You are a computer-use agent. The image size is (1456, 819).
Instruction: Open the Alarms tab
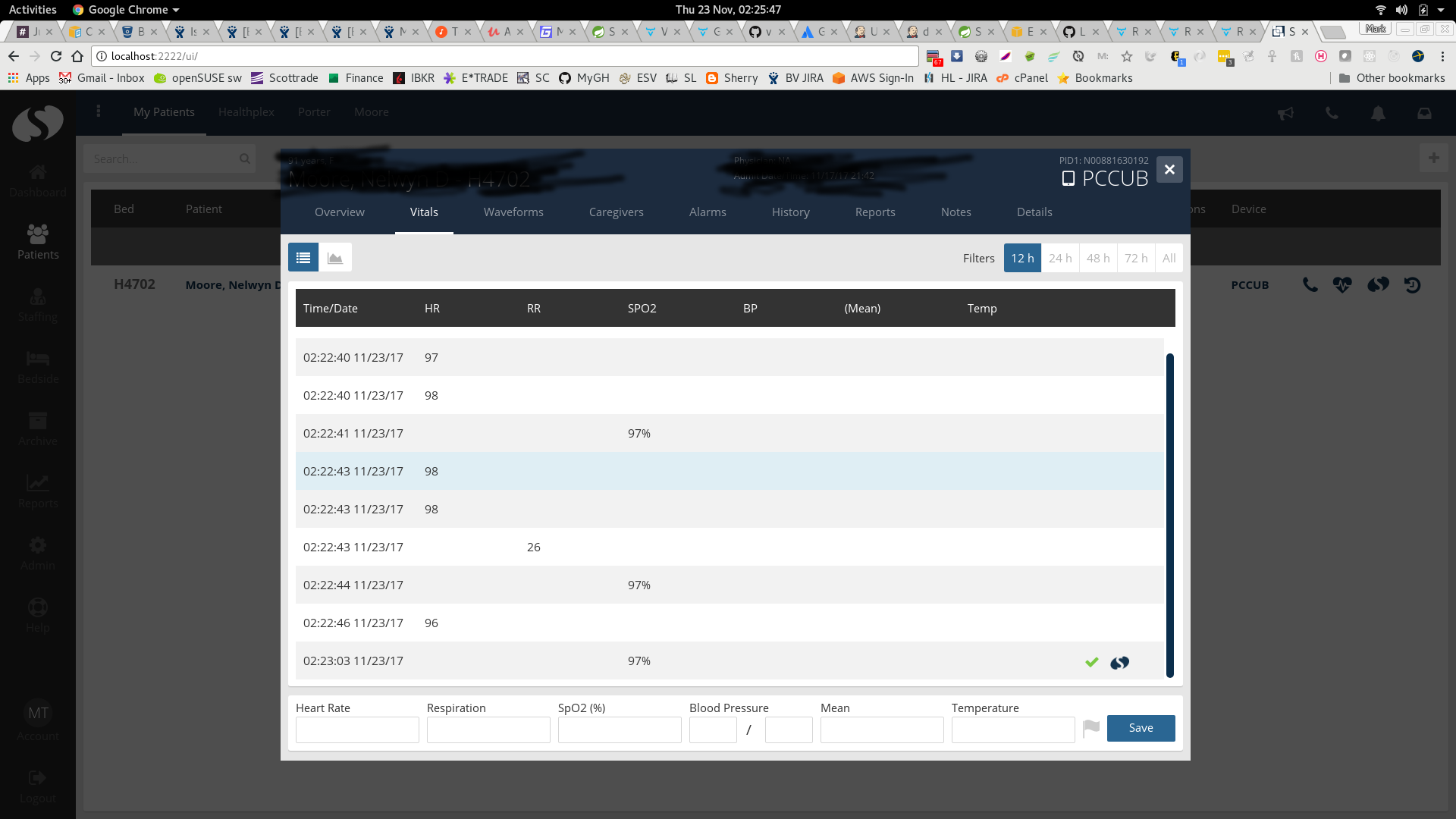[x=708, y=212]
